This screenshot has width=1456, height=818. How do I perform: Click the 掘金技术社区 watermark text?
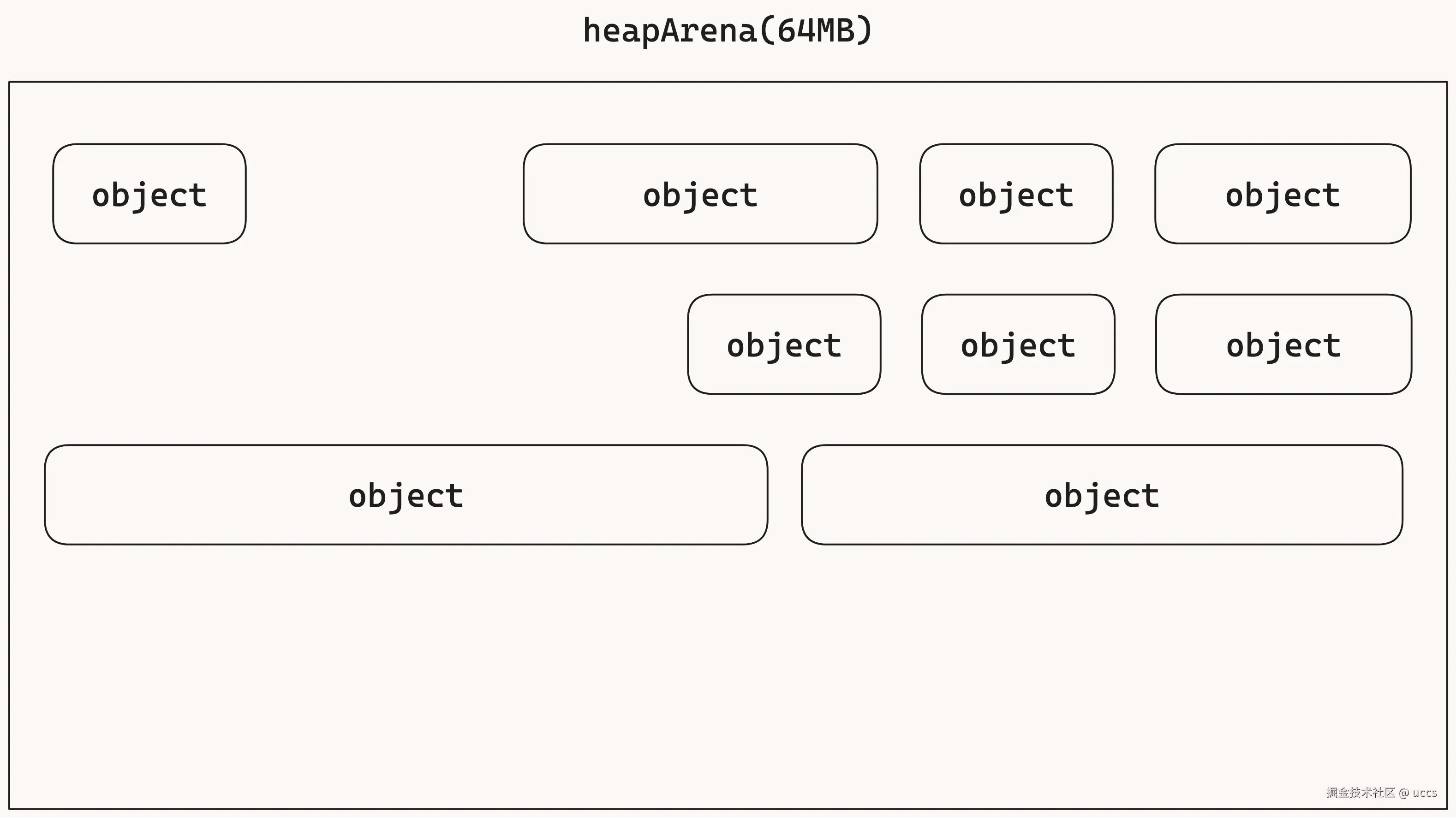click(1361, 793)
